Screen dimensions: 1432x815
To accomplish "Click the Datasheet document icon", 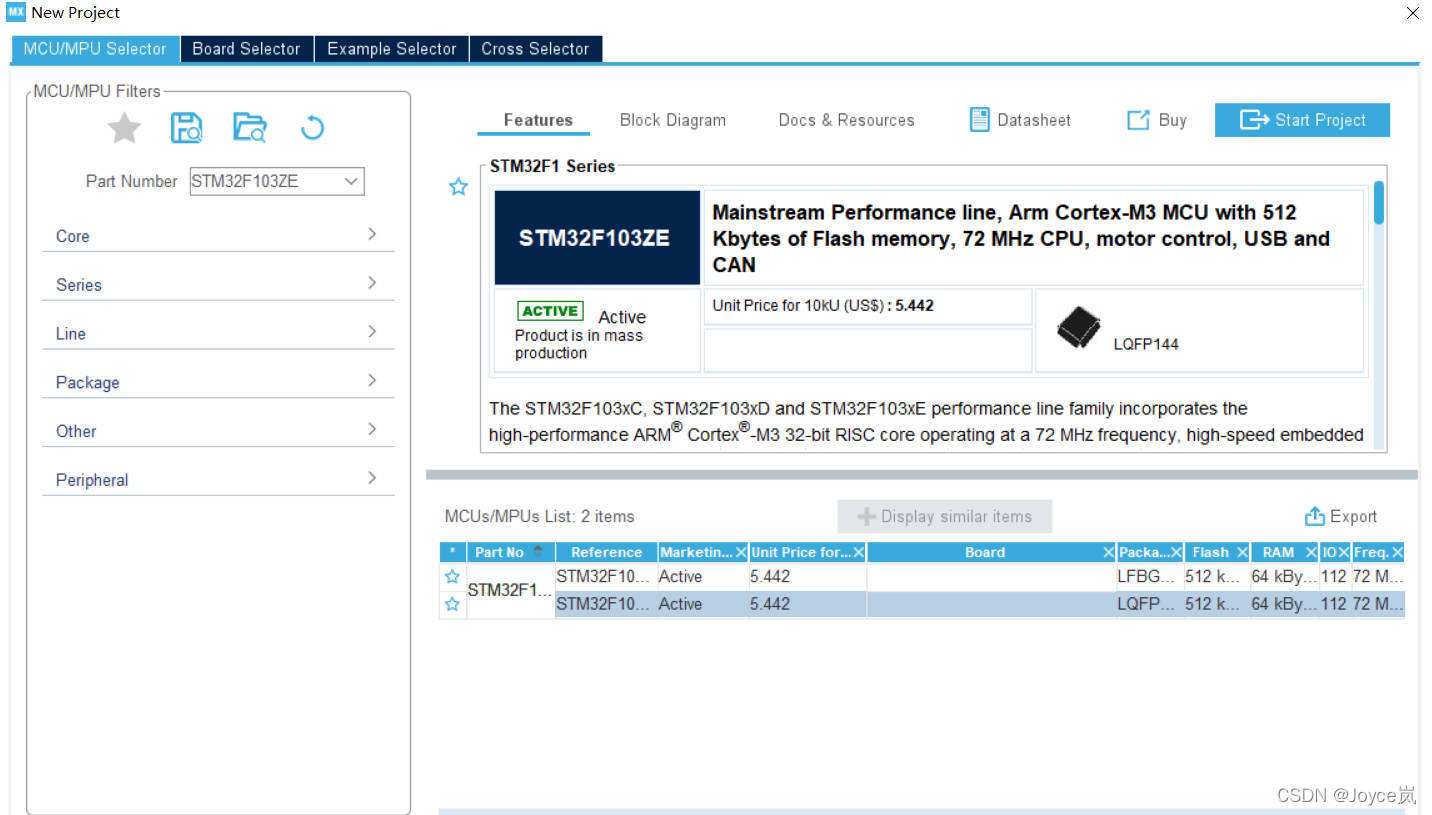I will 980,120.
